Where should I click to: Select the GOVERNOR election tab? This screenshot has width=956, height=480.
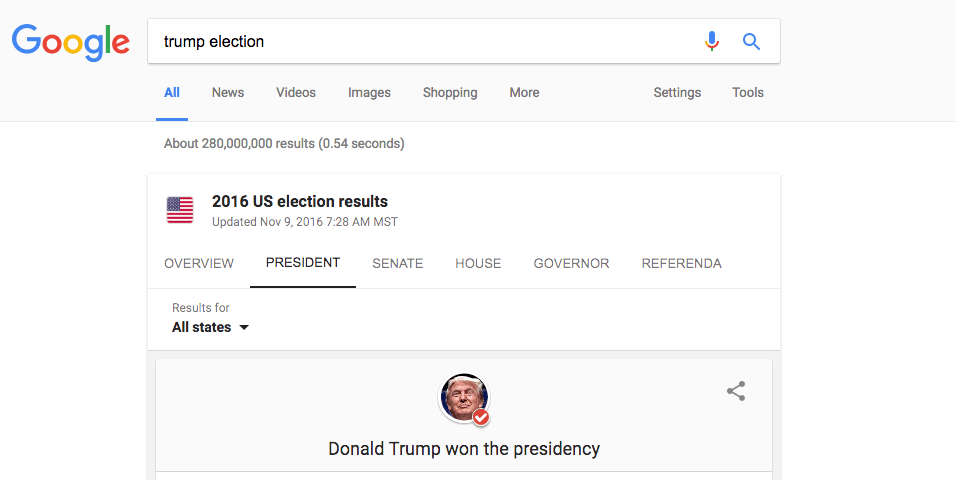[x=571, y=263]
